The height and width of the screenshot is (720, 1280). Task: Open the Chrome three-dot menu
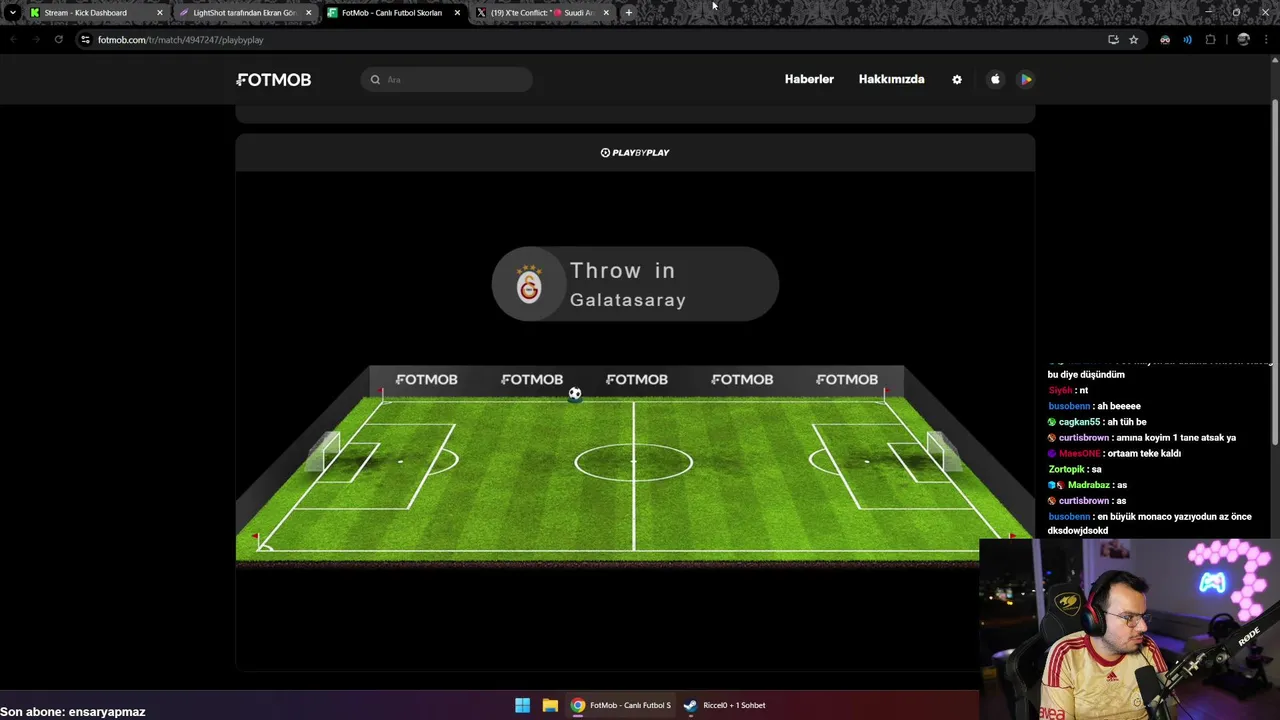(1266, 40)
